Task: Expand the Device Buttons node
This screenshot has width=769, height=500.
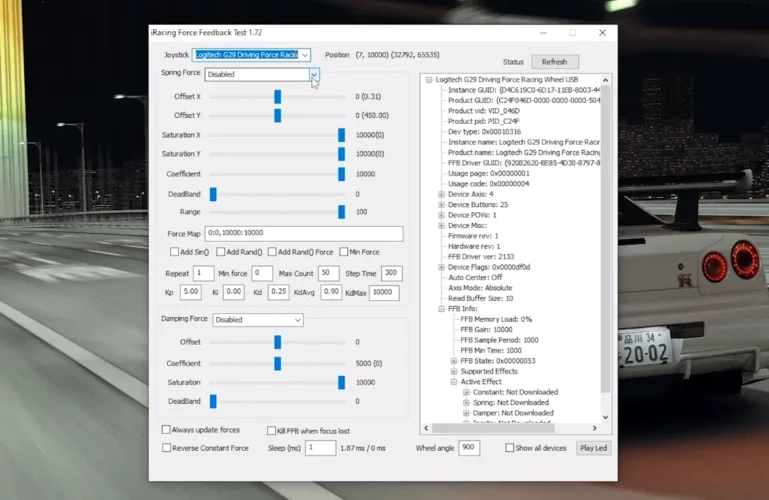Action: pyautogui.click(x=441, y=205)
